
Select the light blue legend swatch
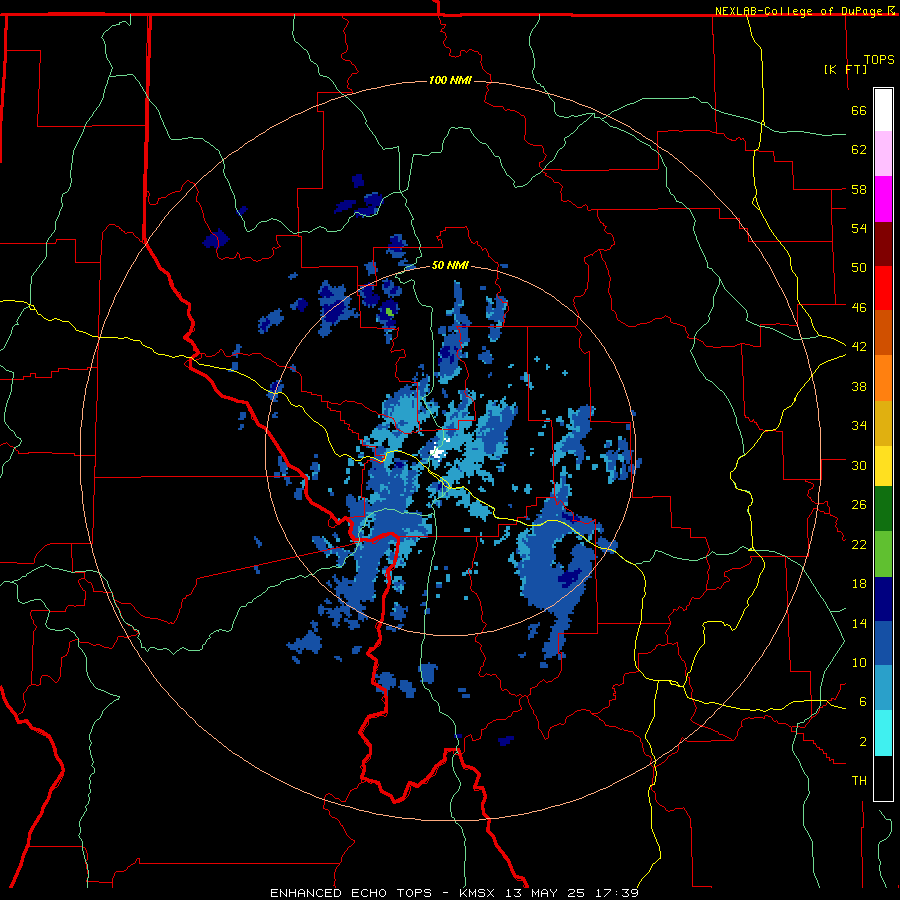883,688
